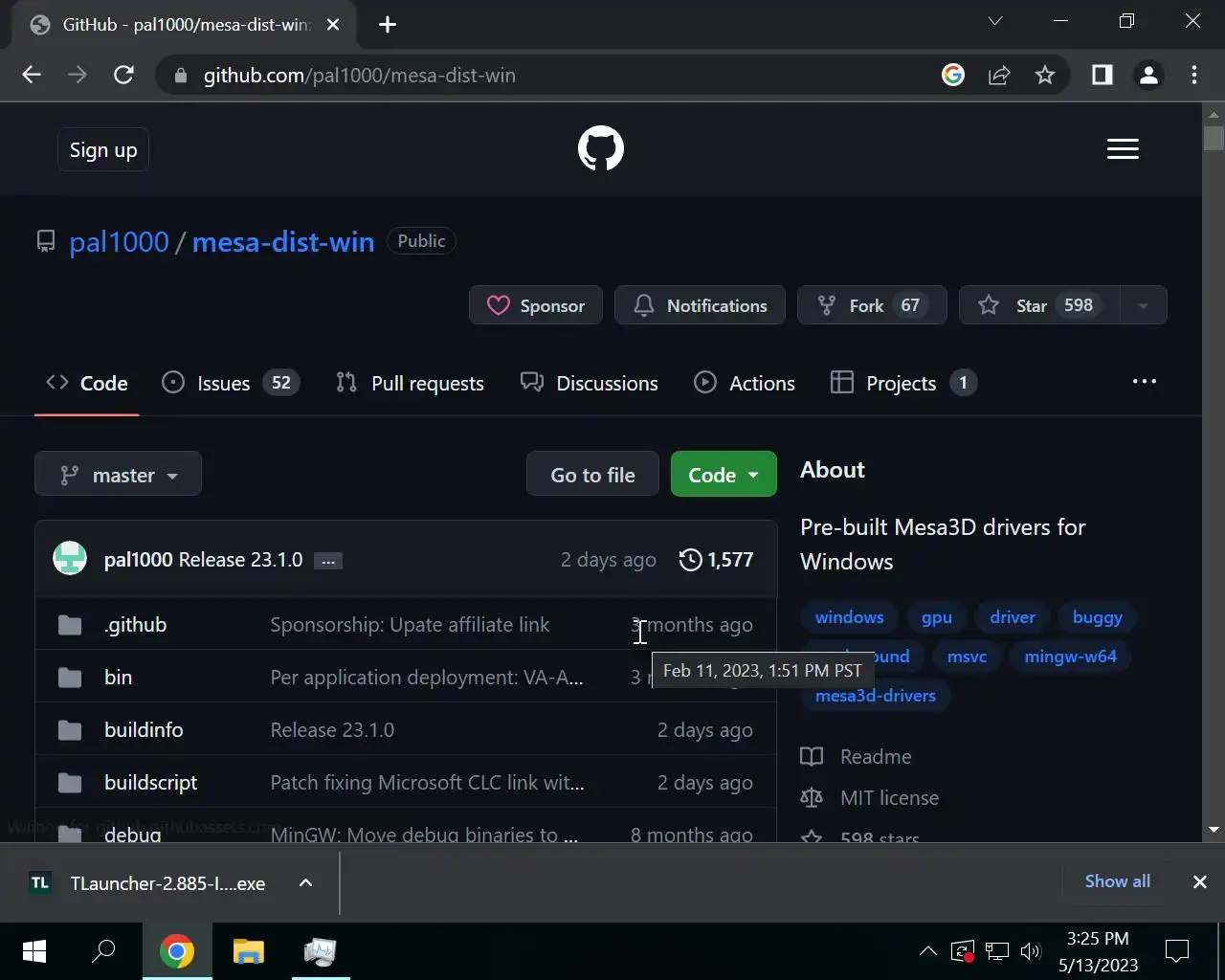Click the bin folder icon
The height and width of the screenshot is (980, 1225).
70,678
